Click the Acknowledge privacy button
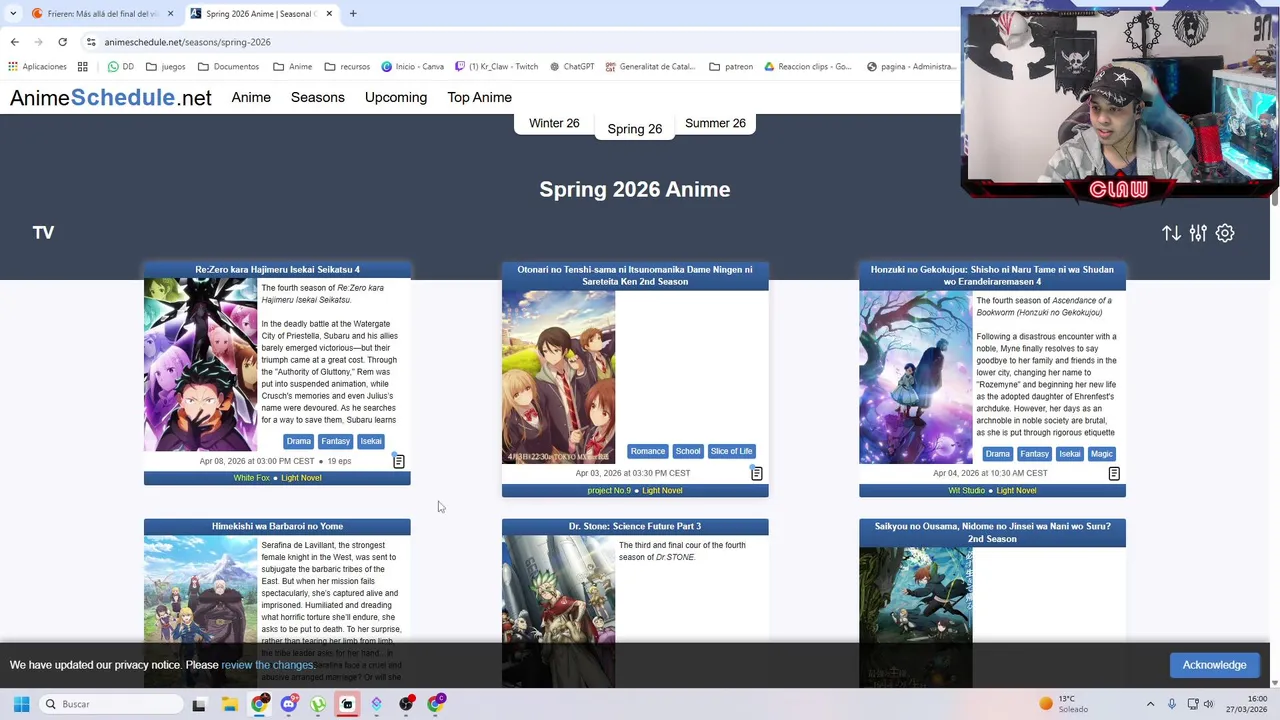1280x720 pixels. point(1214,665)
